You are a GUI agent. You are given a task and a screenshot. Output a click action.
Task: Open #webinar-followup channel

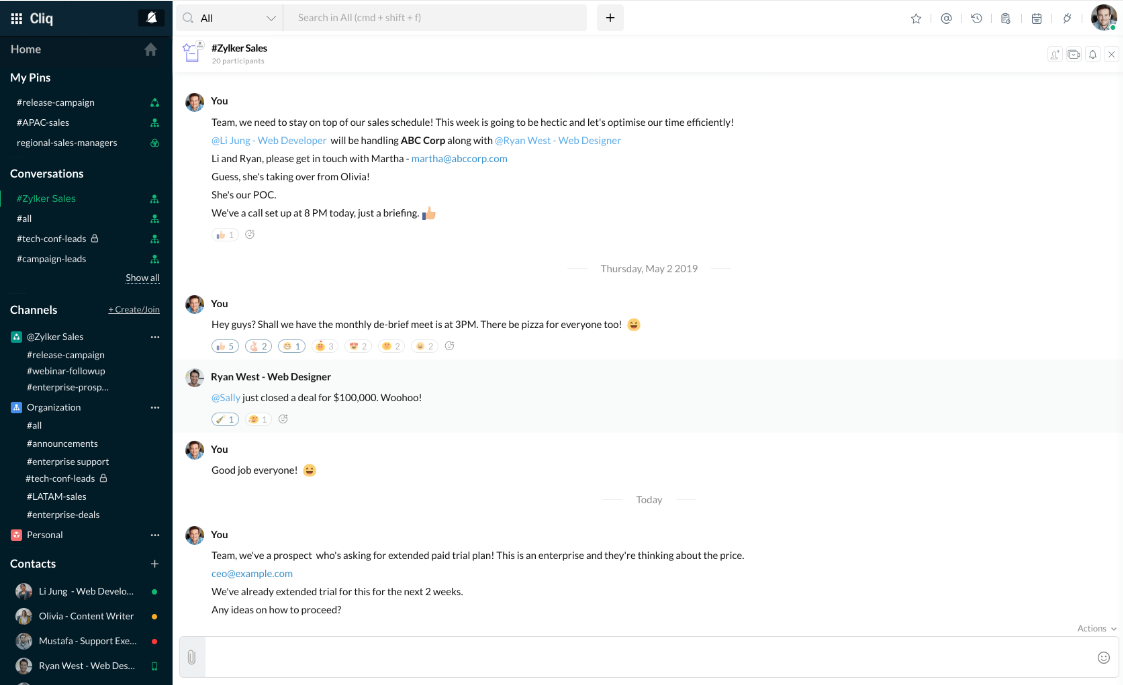point(66,371)
